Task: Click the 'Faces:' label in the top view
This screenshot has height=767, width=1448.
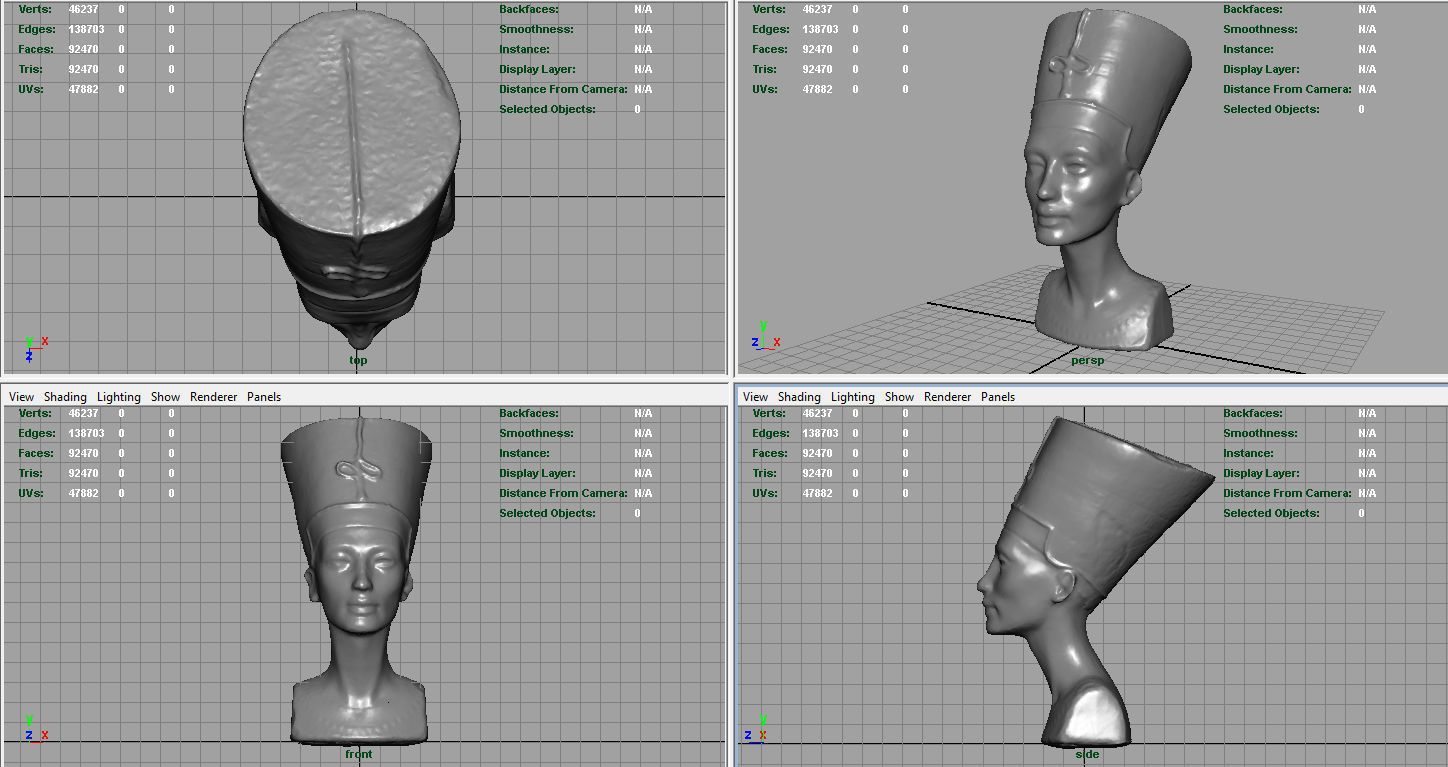Action: pos(36,49)
